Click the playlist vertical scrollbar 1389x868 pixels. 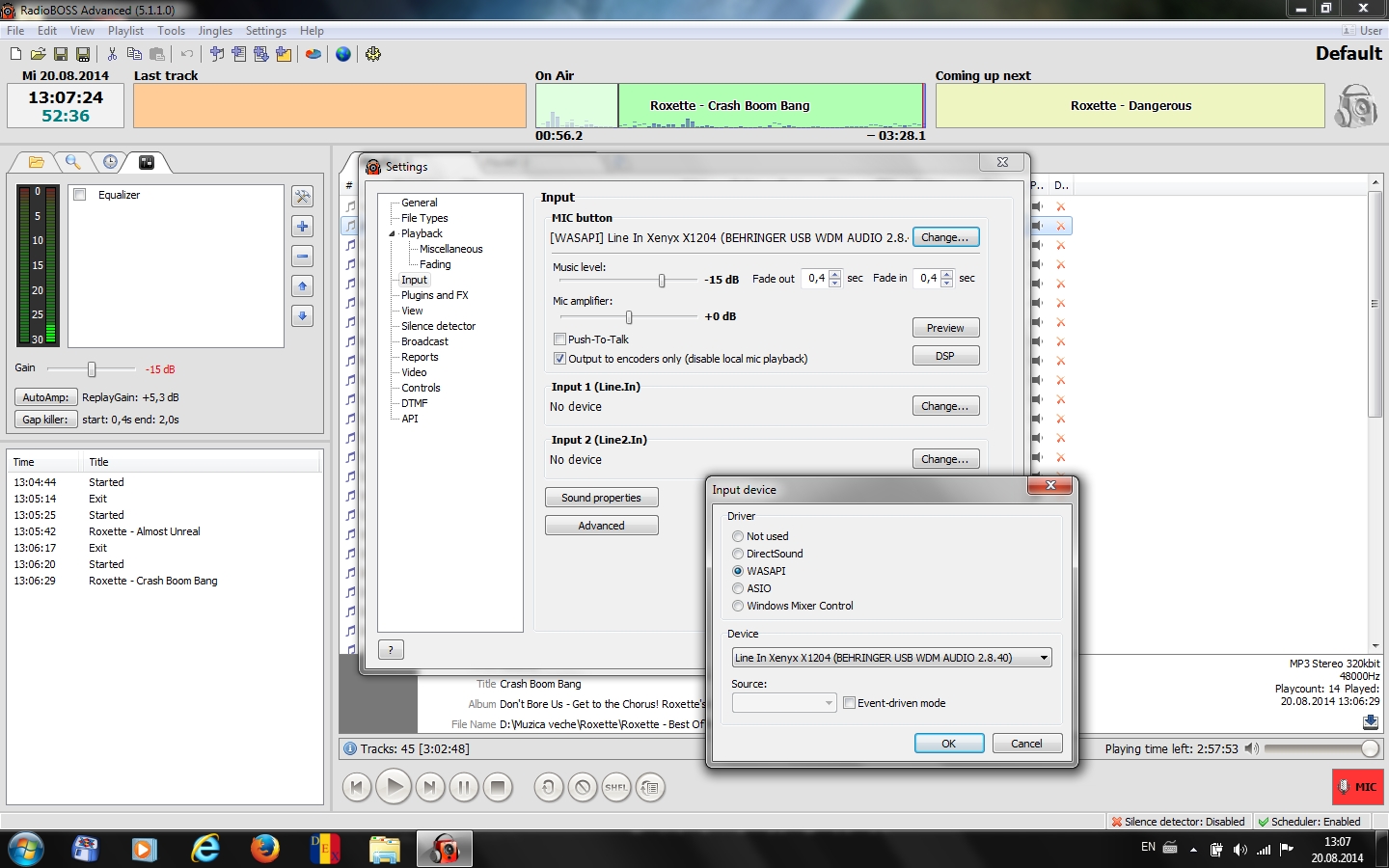tap(1375, 306)
